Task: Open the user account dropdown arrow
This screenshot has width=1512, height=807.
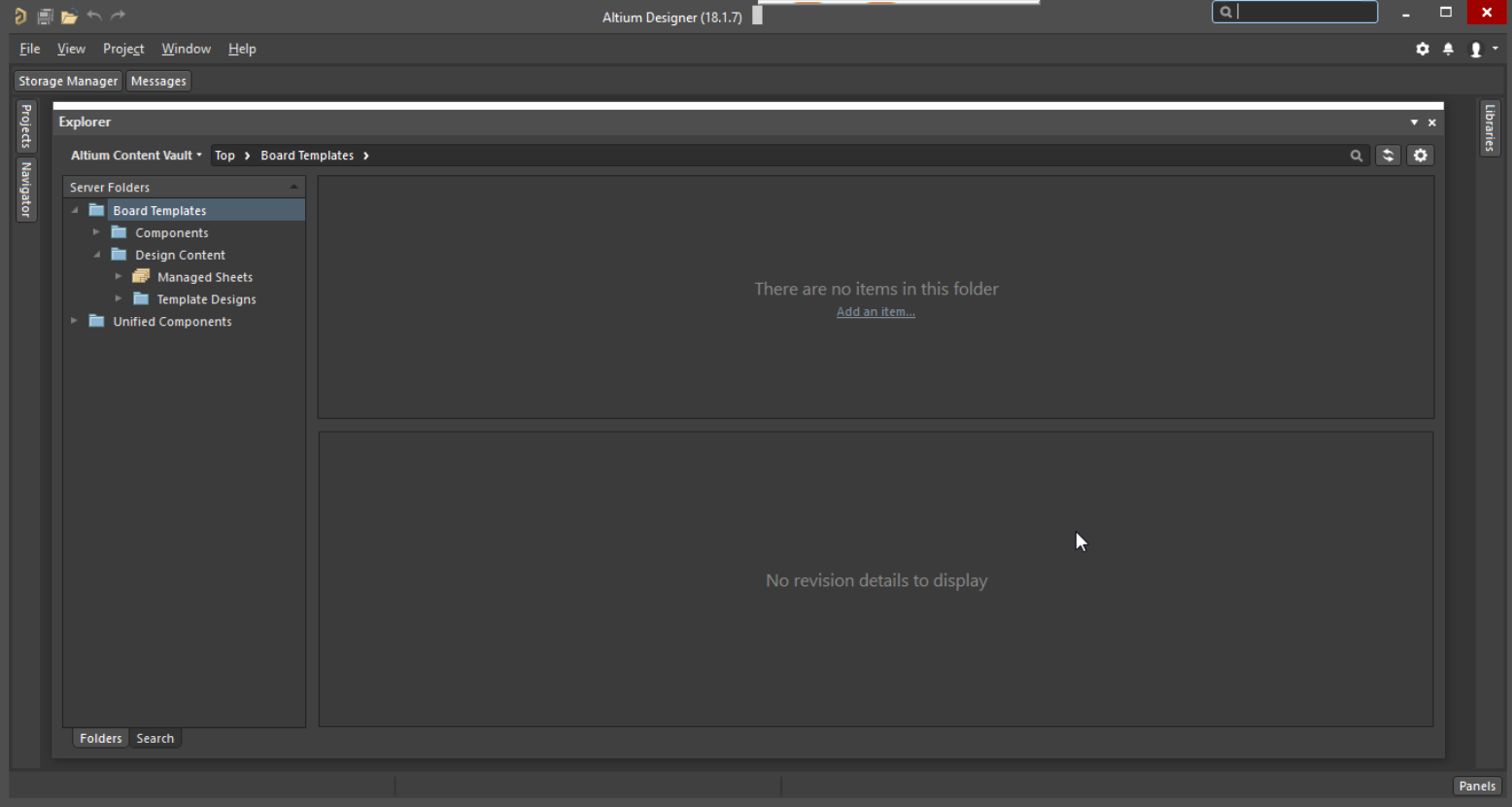Action: [1495, 49]
